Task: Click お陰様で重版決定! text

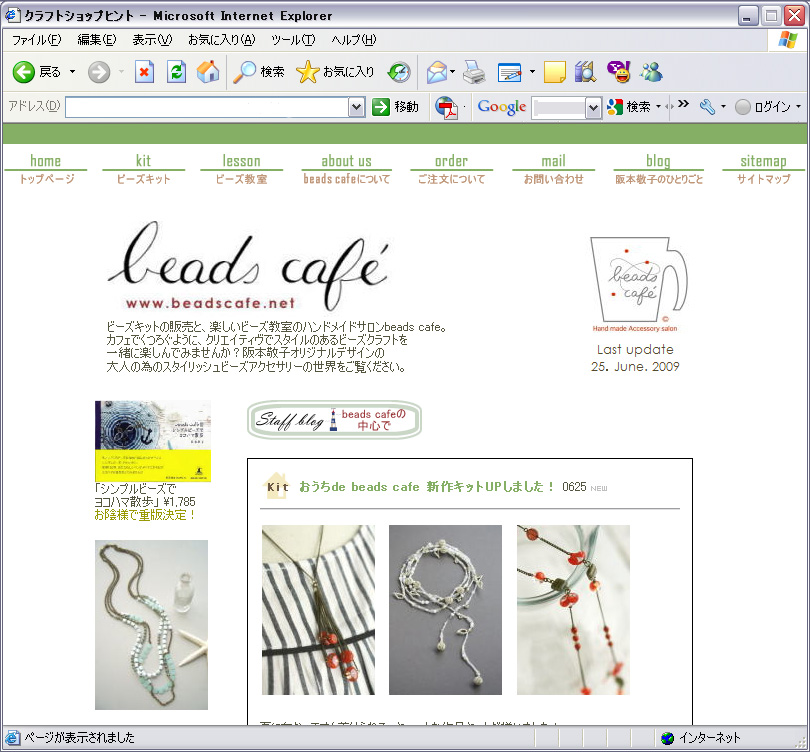Action: point(145,515)
